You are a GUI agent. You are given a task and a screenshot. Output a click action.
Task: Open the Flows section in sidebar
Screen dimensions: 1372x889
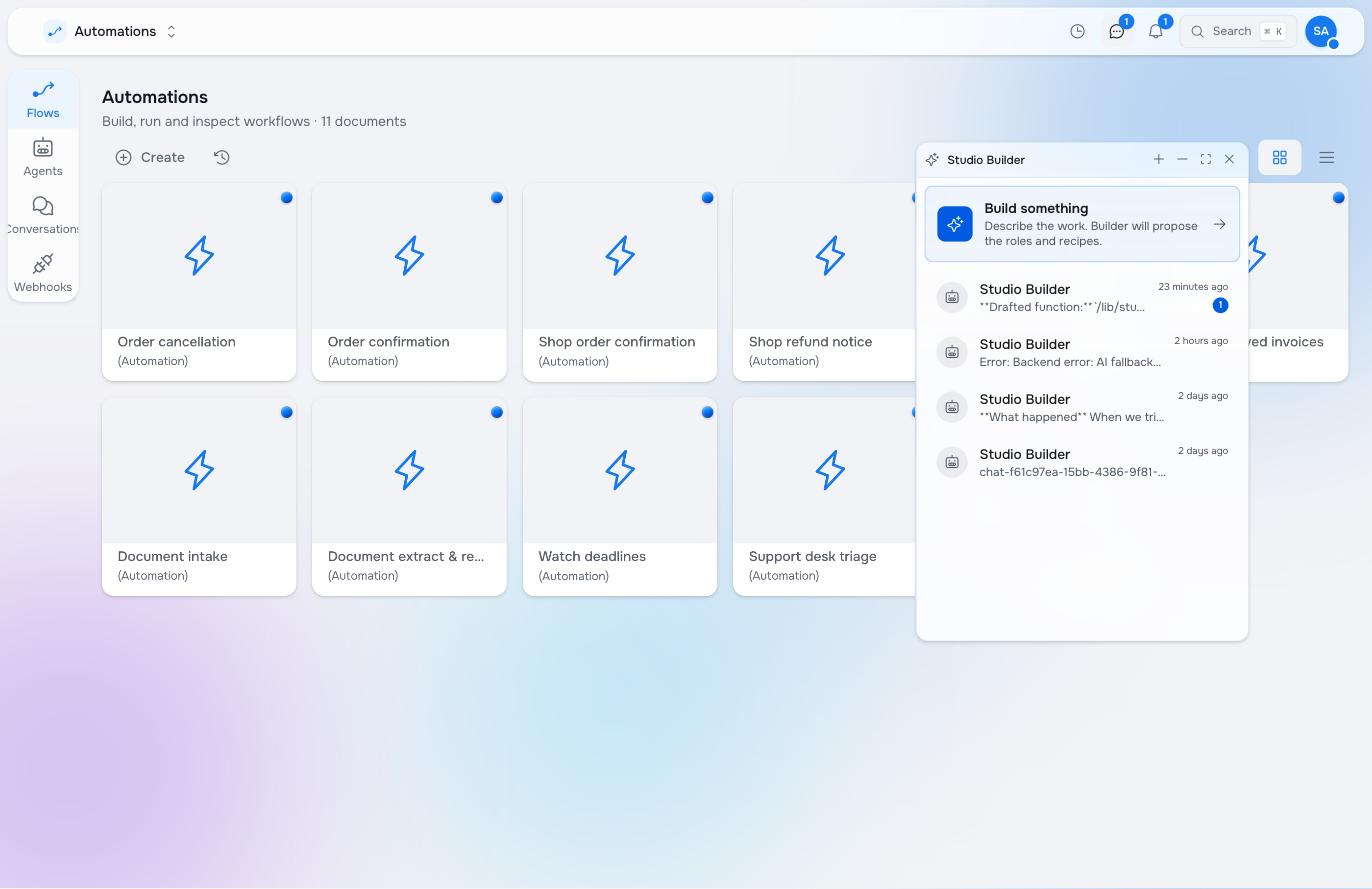(43, 100)
